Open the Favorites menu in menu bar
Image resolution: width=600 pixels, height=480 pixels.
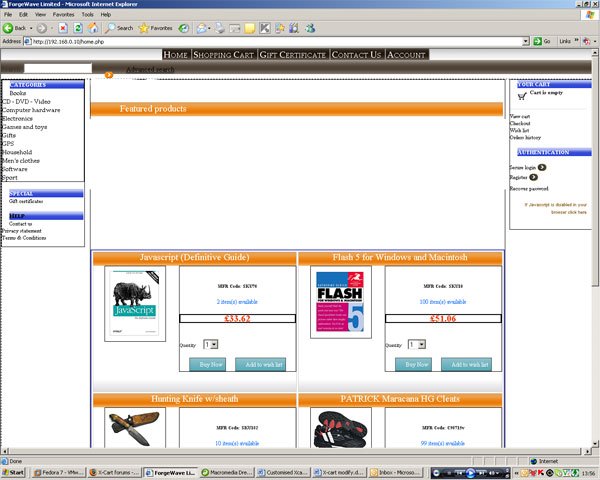coord(63,15)
